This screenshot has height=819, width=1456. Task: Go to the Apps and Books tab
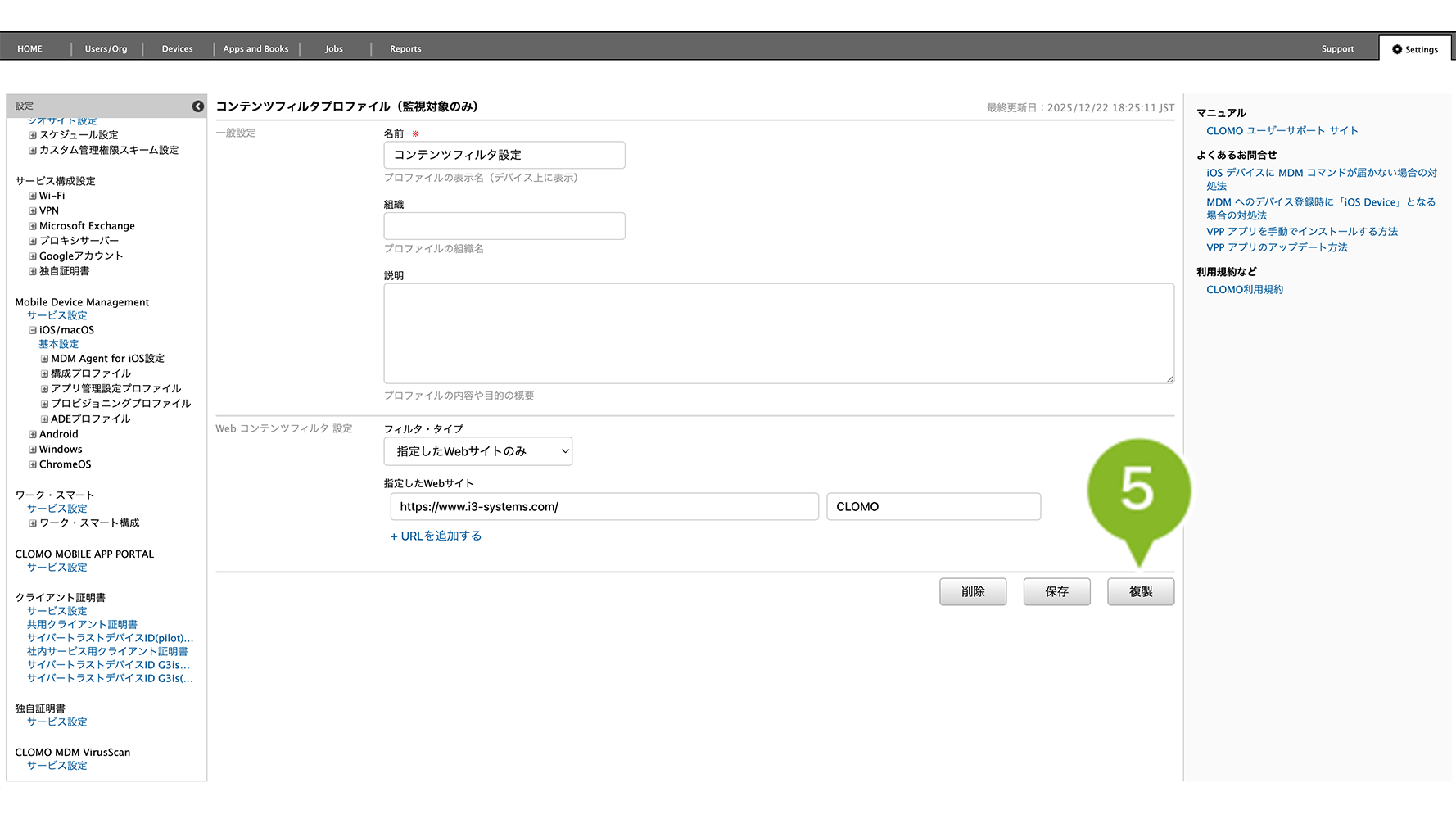pyautogui.click(x=255, y=49)
